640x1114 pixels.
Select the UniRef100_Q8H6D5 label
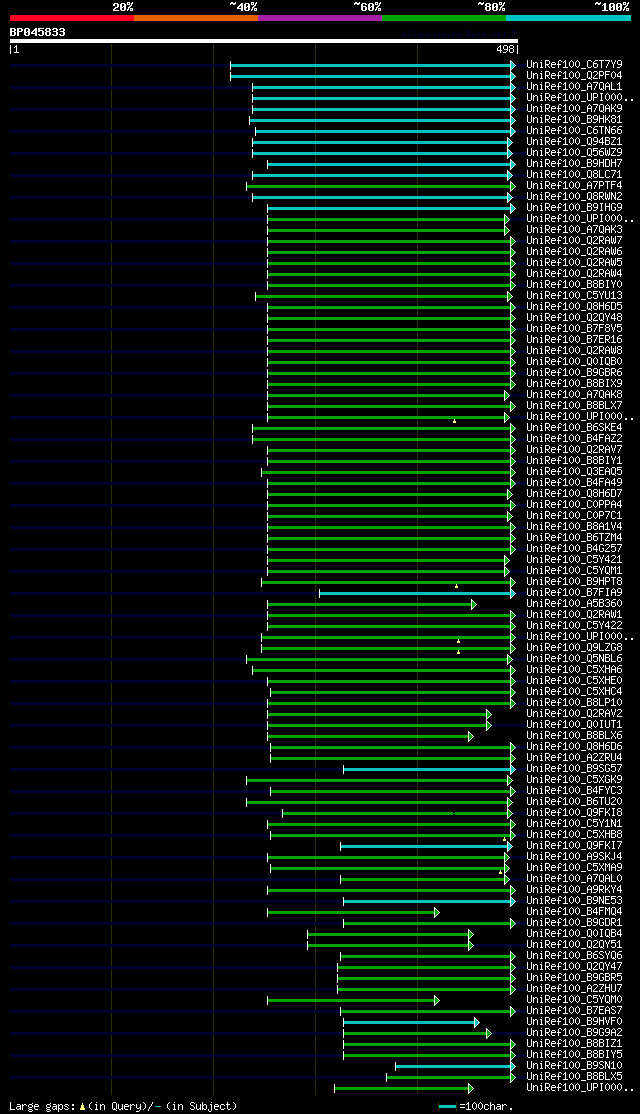[575, 306]
